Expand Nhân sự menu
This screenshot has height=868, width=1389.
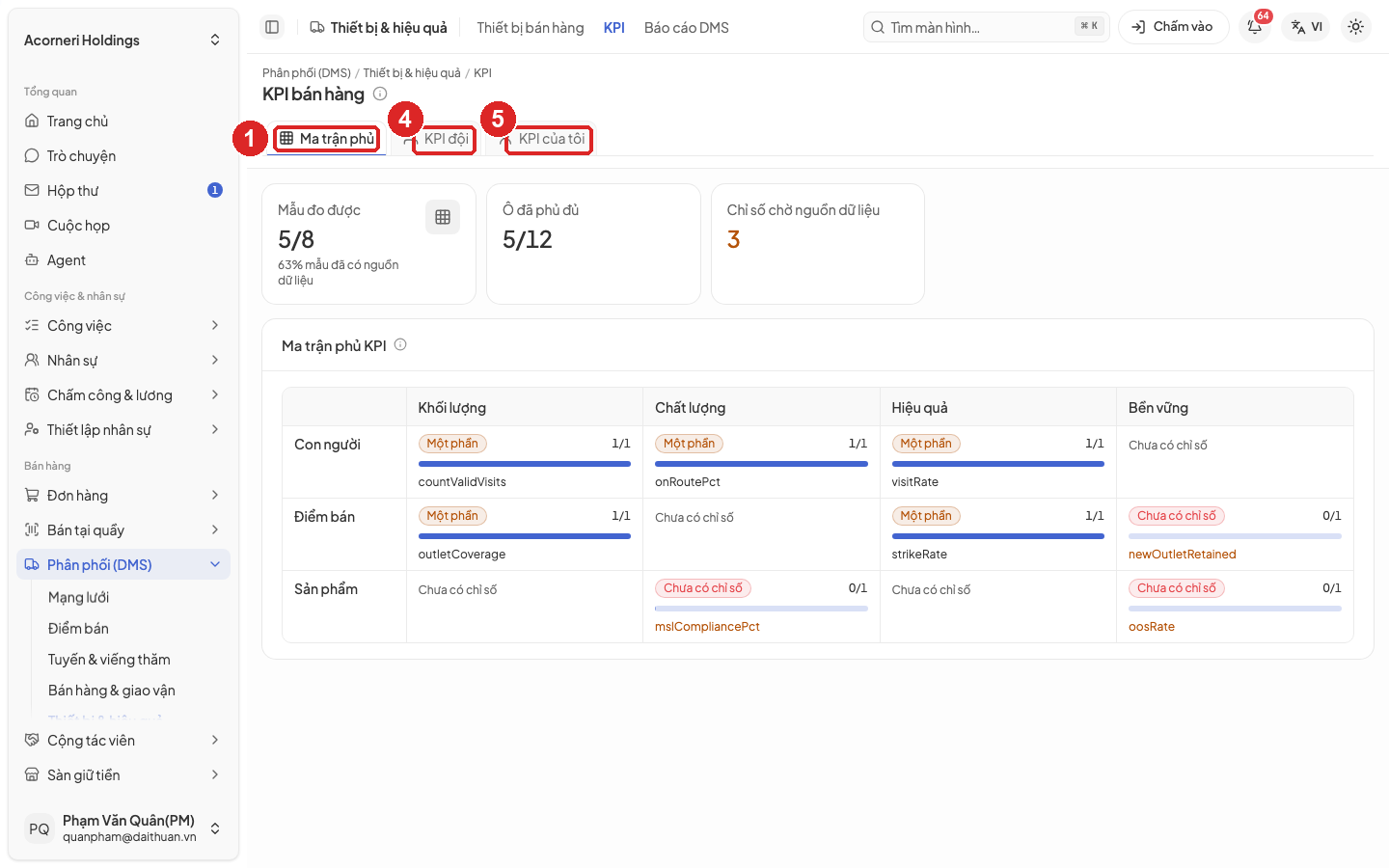pos(123,361)
